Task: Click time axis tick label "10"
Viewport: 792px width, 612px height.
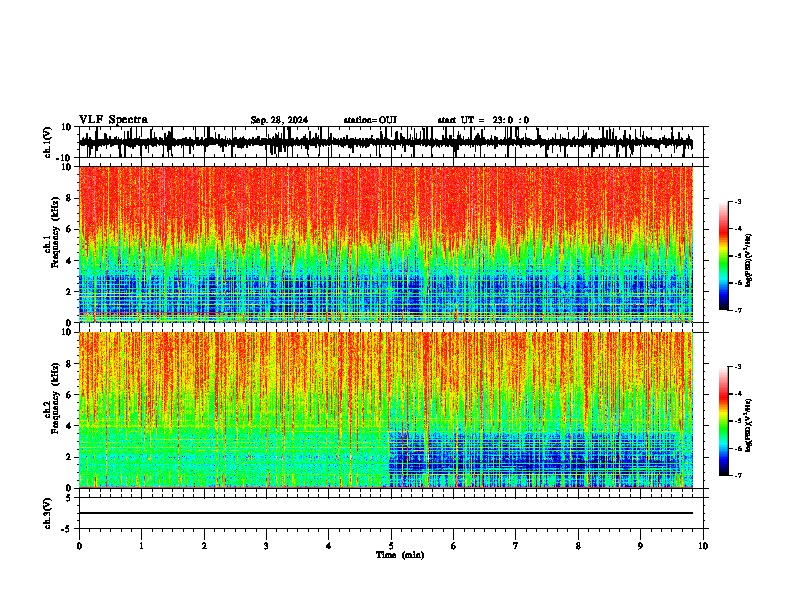Action: coord(703,546)
